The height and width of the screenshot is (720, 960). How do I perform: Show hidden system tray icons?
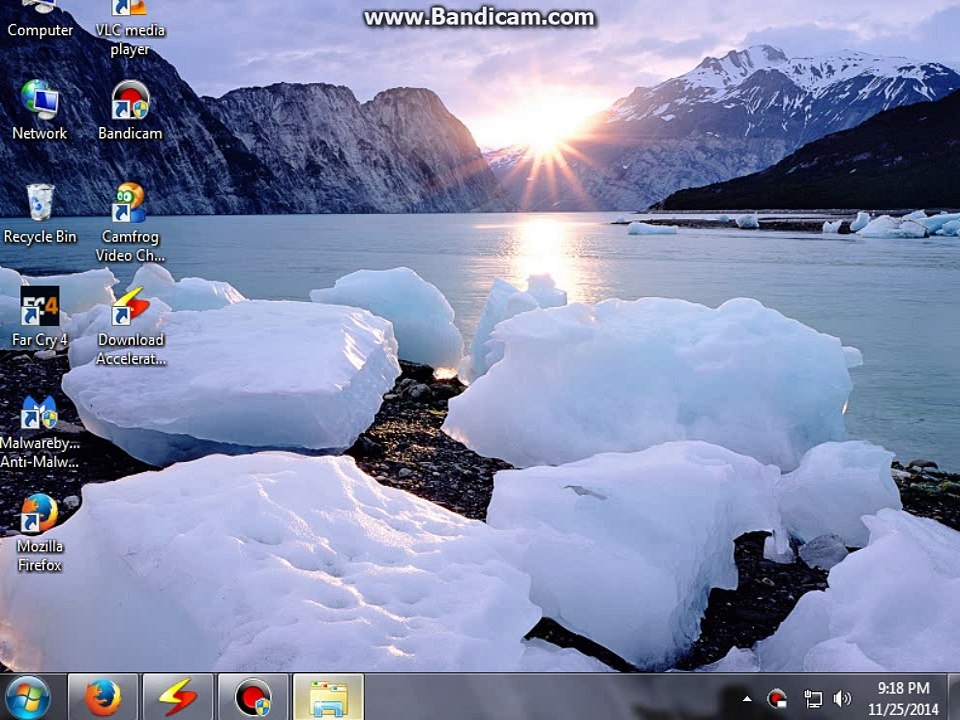click(747, 699)
